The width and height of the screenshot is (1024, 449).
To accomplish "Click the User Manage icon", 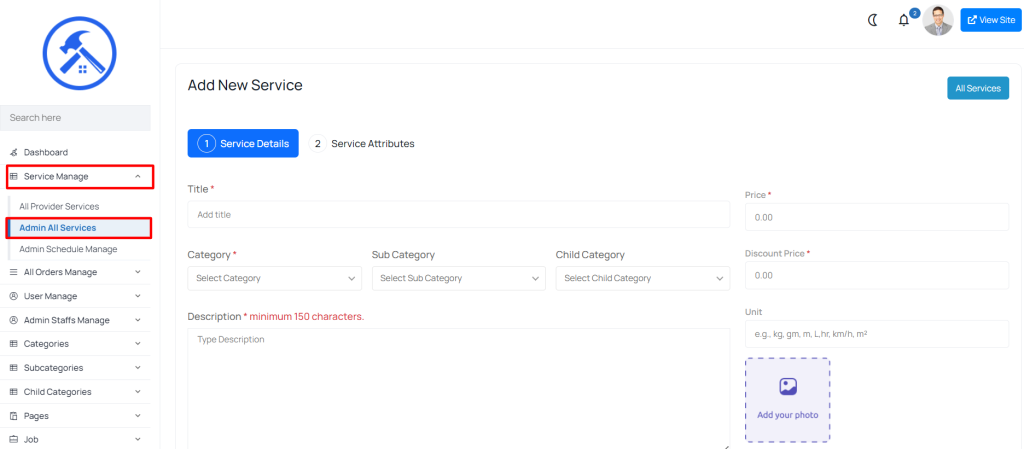I will pos(14,296).
